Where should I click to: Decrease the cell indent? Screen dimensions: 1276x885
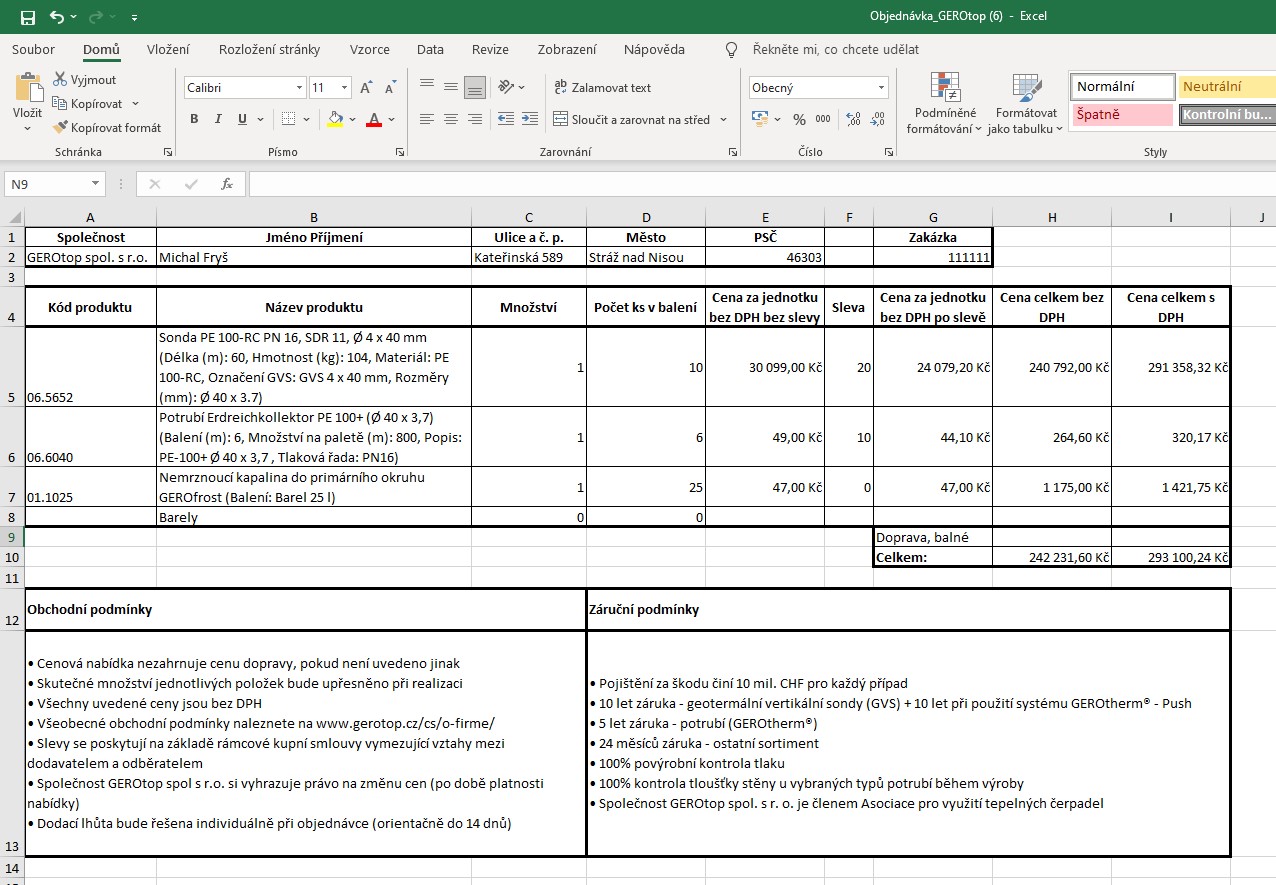(x=504, y=119)
